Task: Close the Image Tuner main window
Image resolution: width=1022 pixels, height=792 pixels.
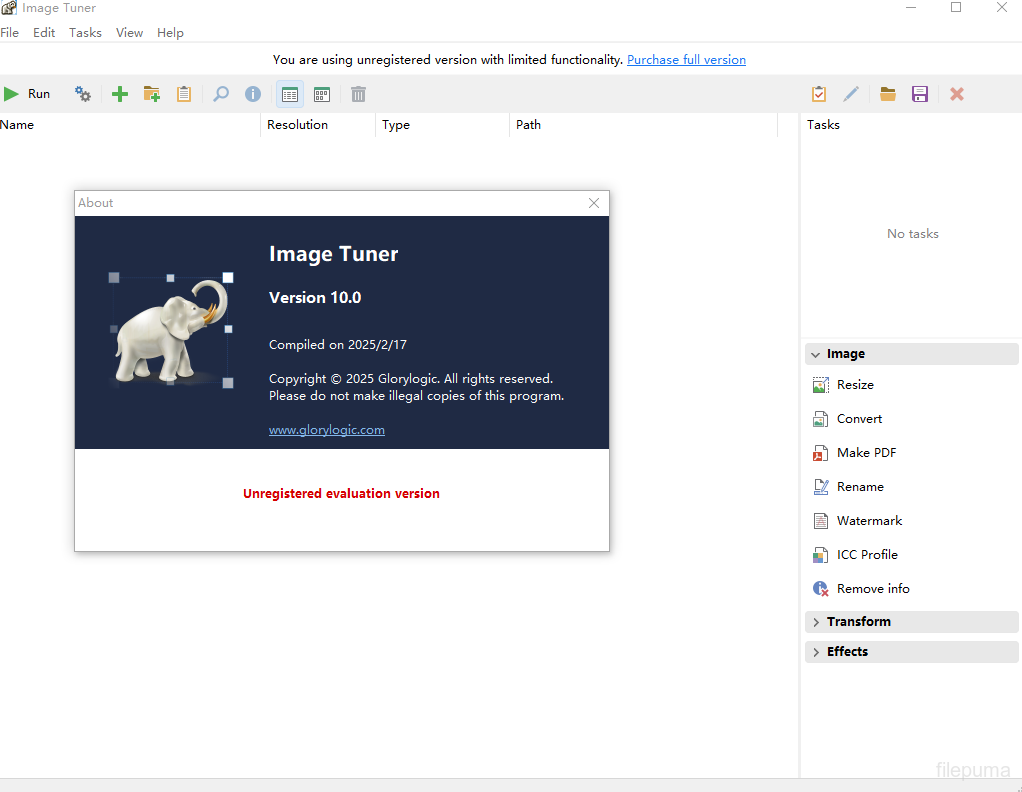Action: (1002, 8)
